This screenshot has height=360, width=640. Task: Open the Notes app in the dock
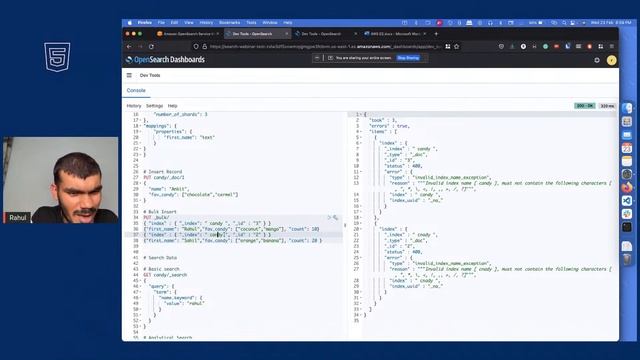(627, 161)
